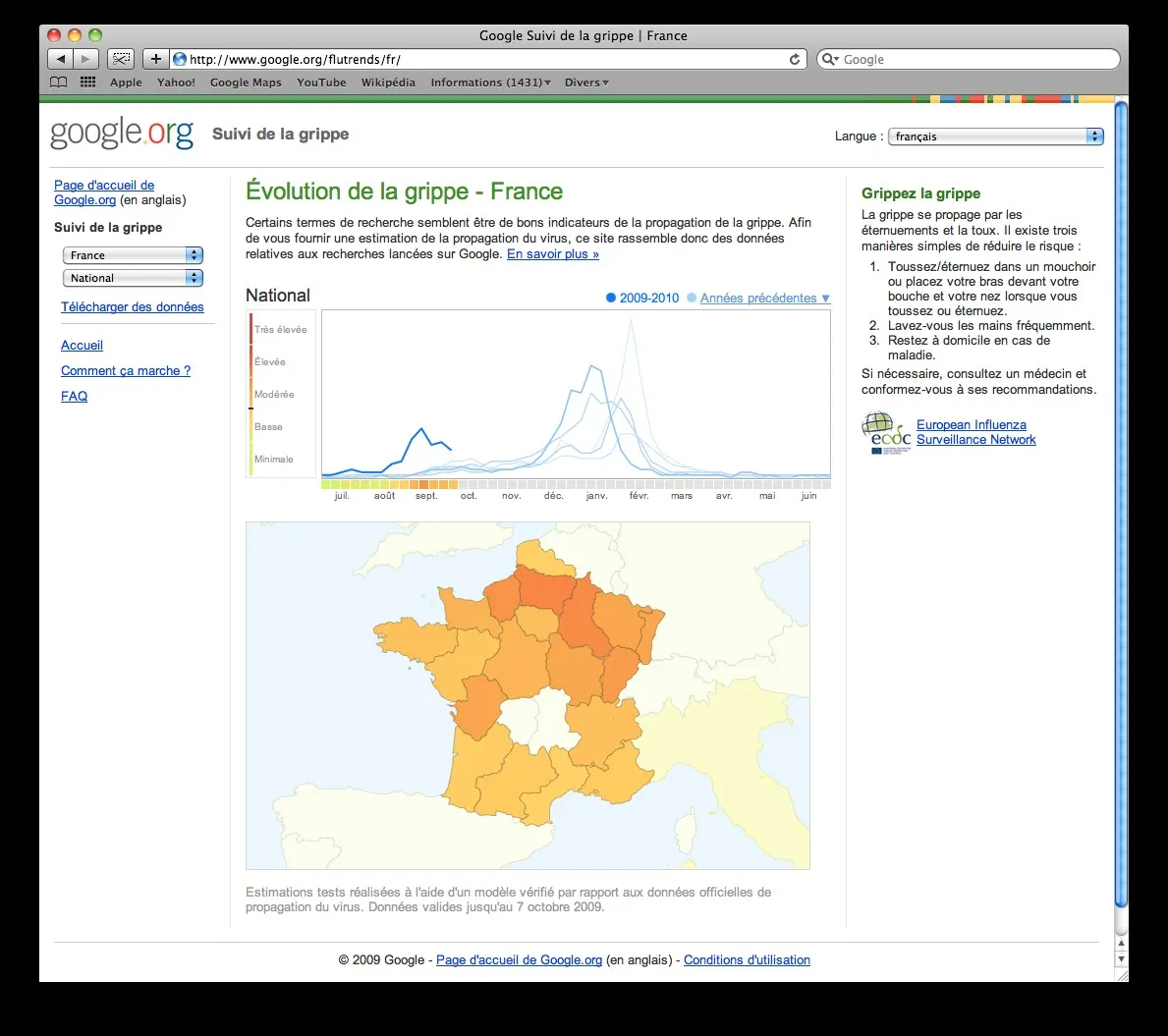Viewport: 1168px width, 1036px height.
Task: Click the site globe icon in address bar
Action: (180, 59)
